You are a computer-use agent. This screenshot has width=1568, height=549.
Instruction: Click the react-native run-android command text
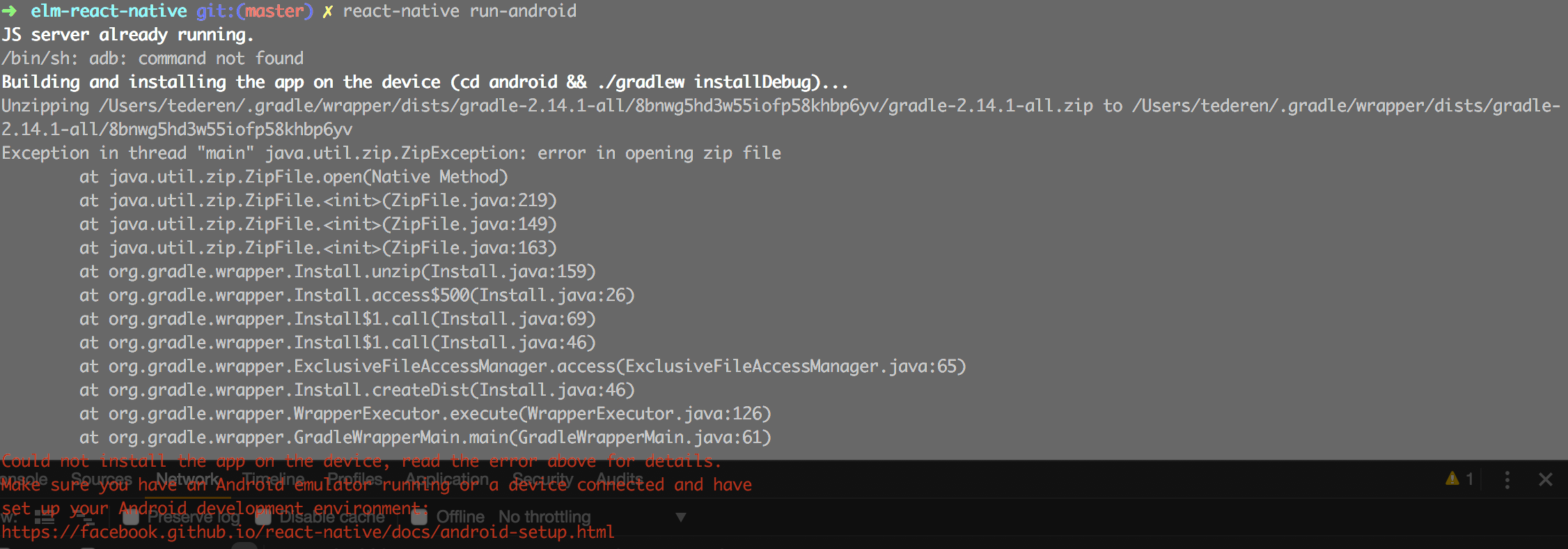pyautogui.click(x=460, y=11)
